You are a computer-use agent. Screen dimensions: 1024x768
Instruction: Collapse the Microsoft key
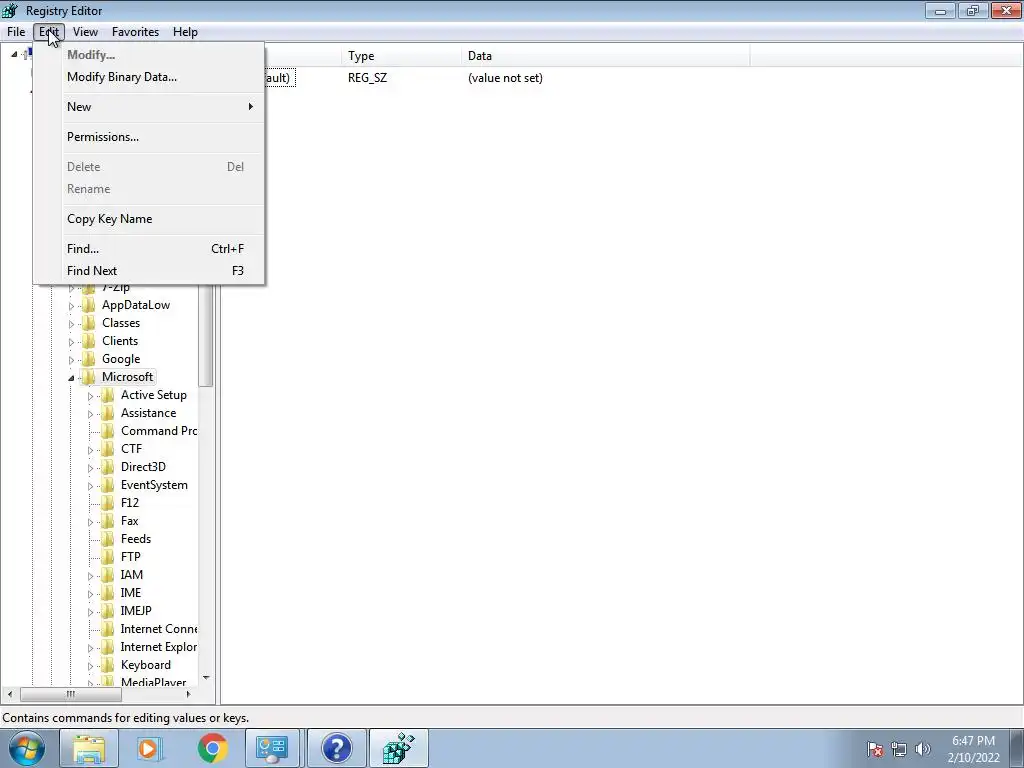[71, 377]
